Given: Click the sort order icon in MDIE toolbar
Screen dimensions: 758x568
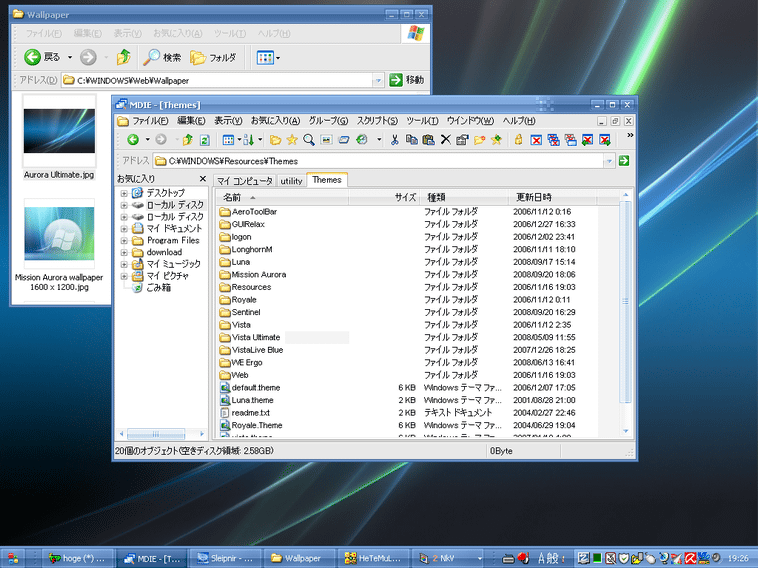Looking at the screenshot, I should (248, 140).
